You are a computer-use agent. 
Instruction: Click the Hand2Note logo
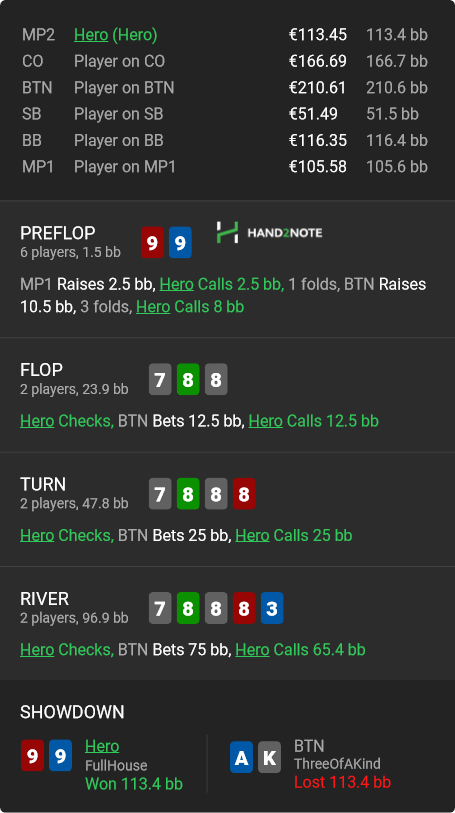tap(269, 232)
